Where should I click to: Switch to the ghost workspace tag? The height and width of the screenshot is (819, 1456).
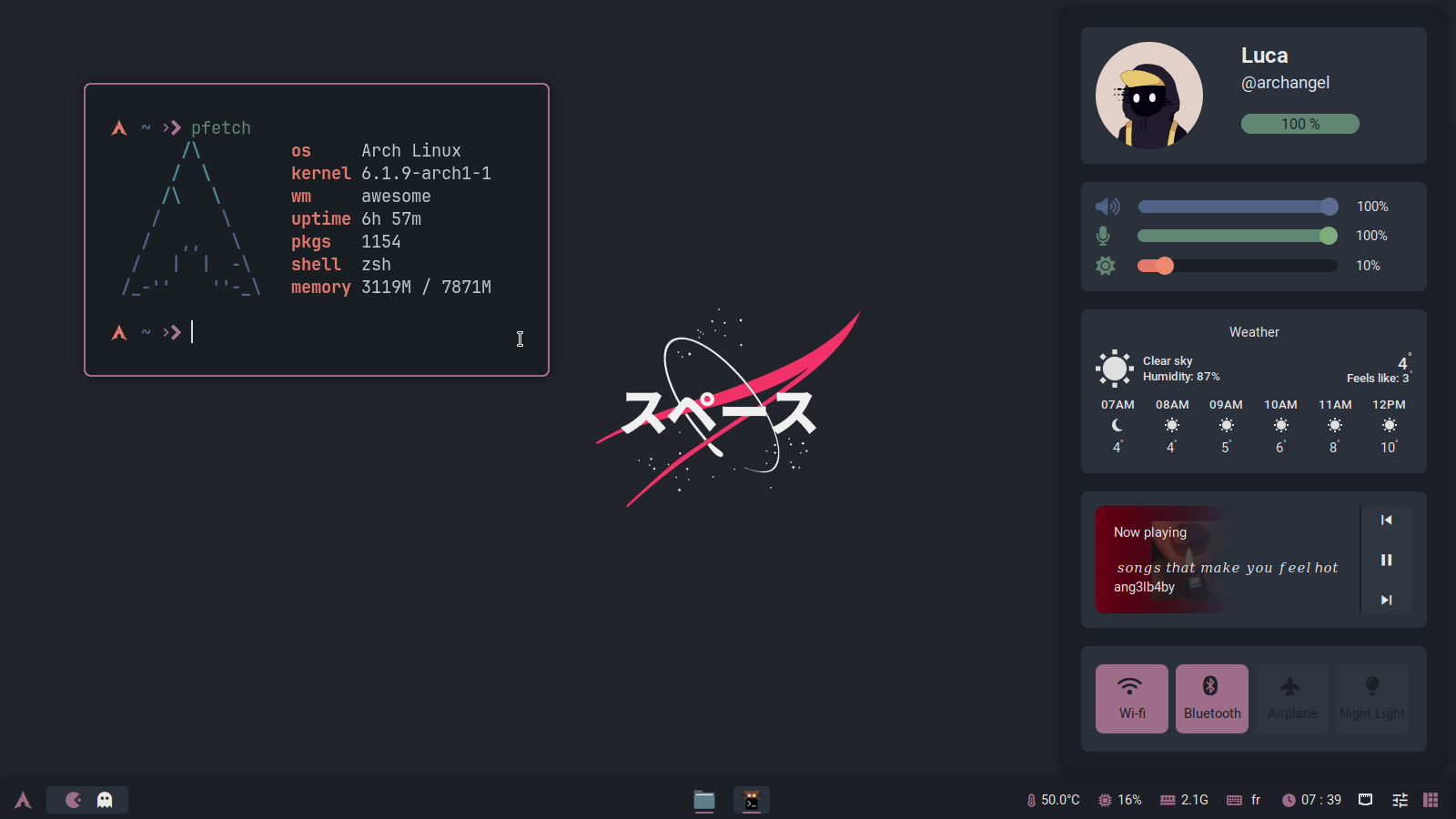(x=105, y=800)
